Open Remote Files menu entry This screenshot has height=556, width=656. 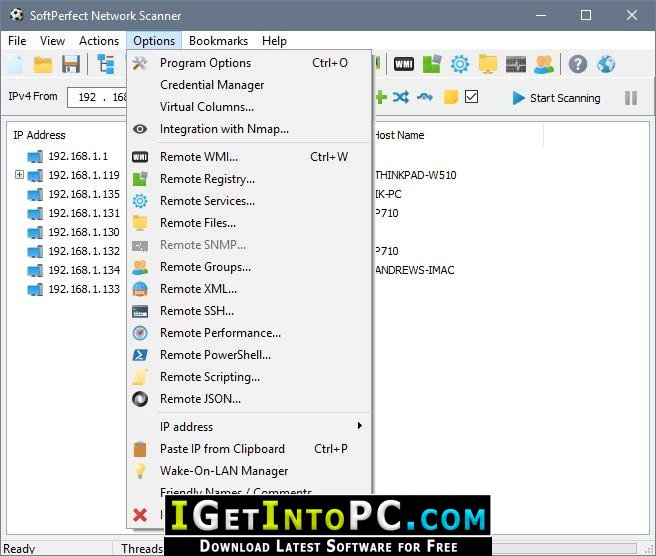(249, 223)
